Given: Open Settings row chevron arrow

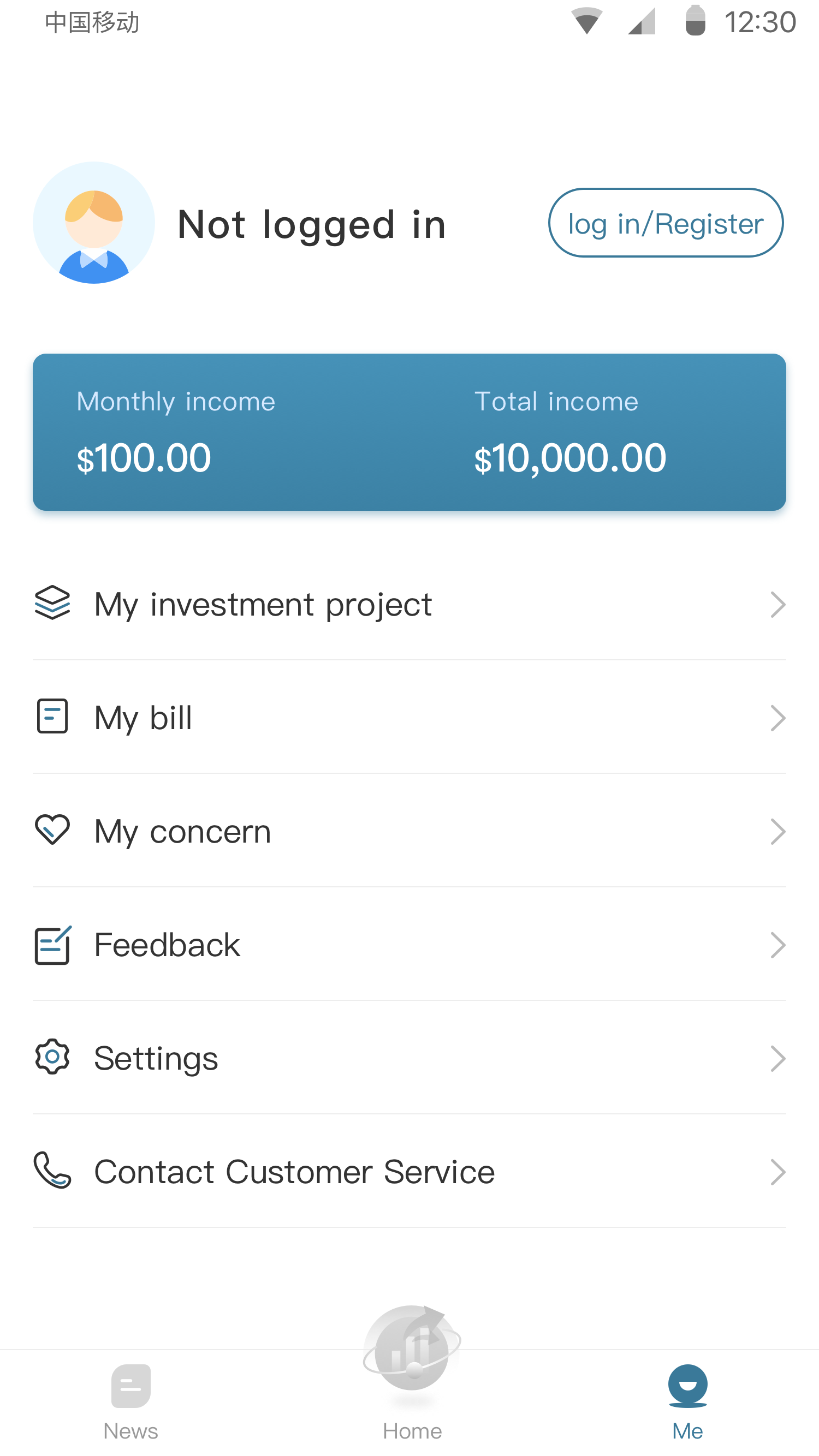Looking at the screenshot, I should click(x=778, y=1059).
